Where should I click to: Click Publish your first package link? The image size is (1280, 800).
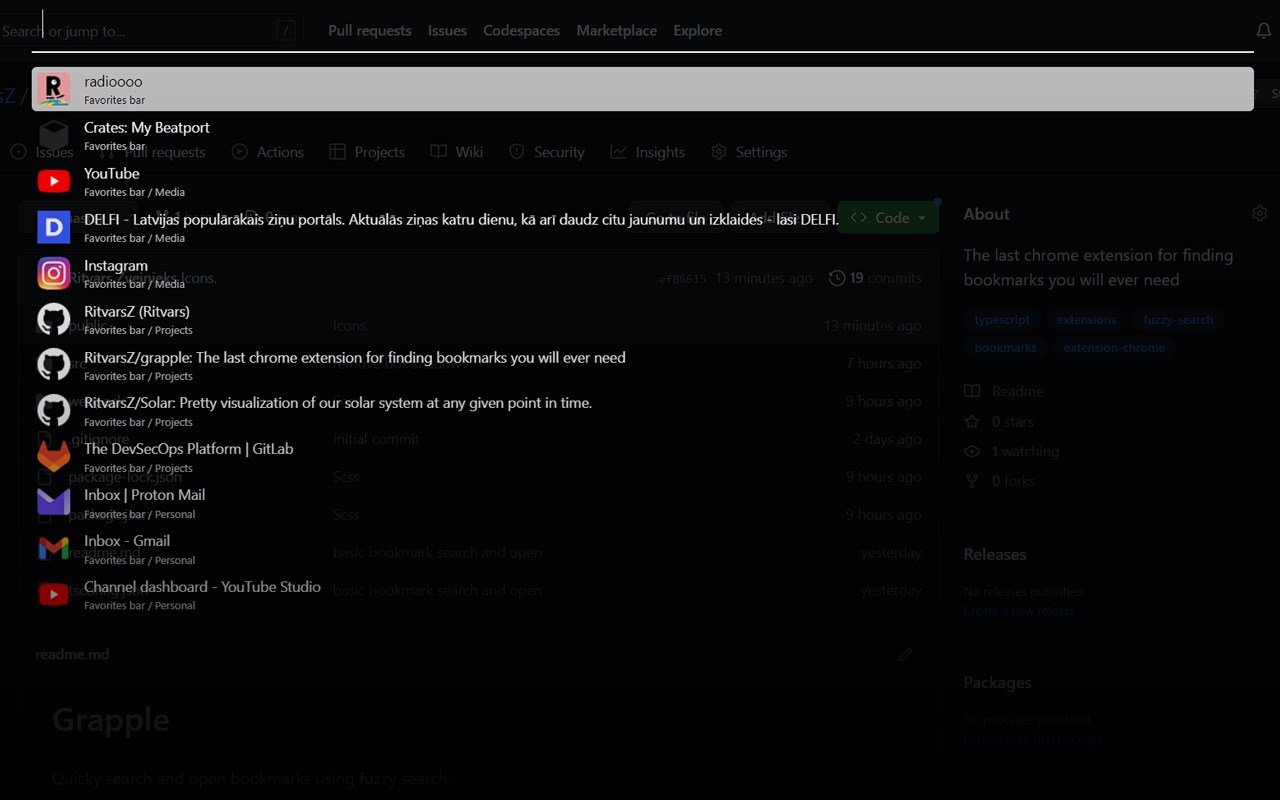pos(1034,739)
